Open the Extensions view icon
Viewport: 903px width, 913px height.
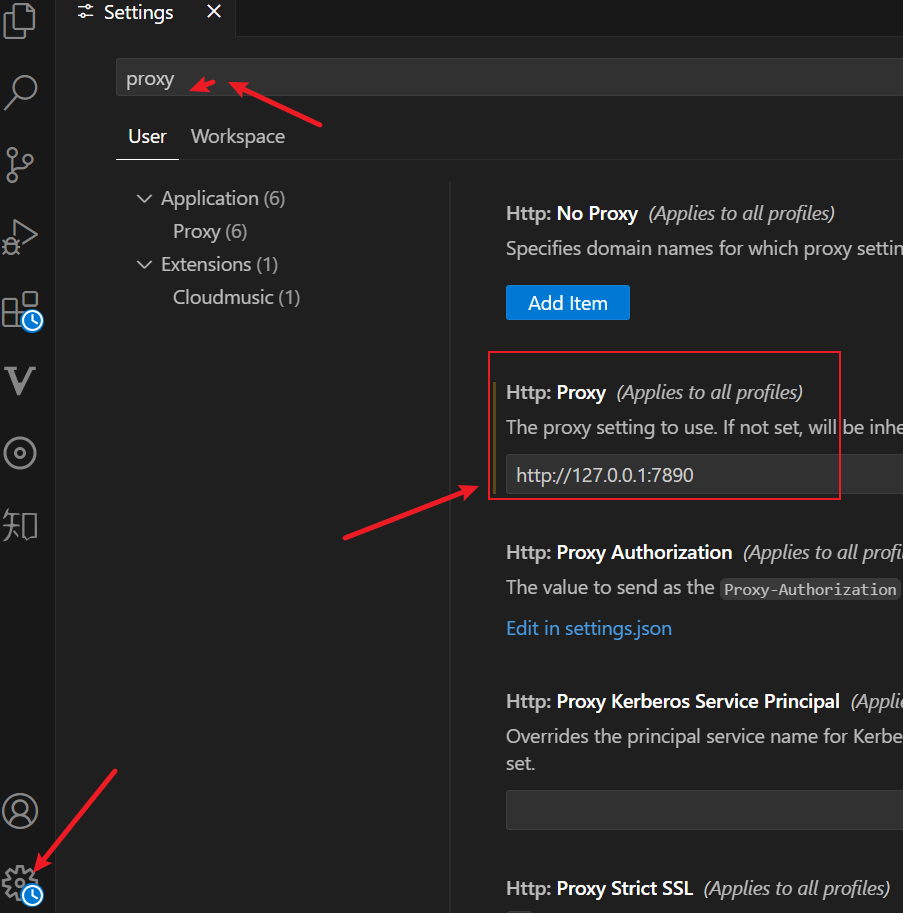pyautogui.click(x=21, y=309)
